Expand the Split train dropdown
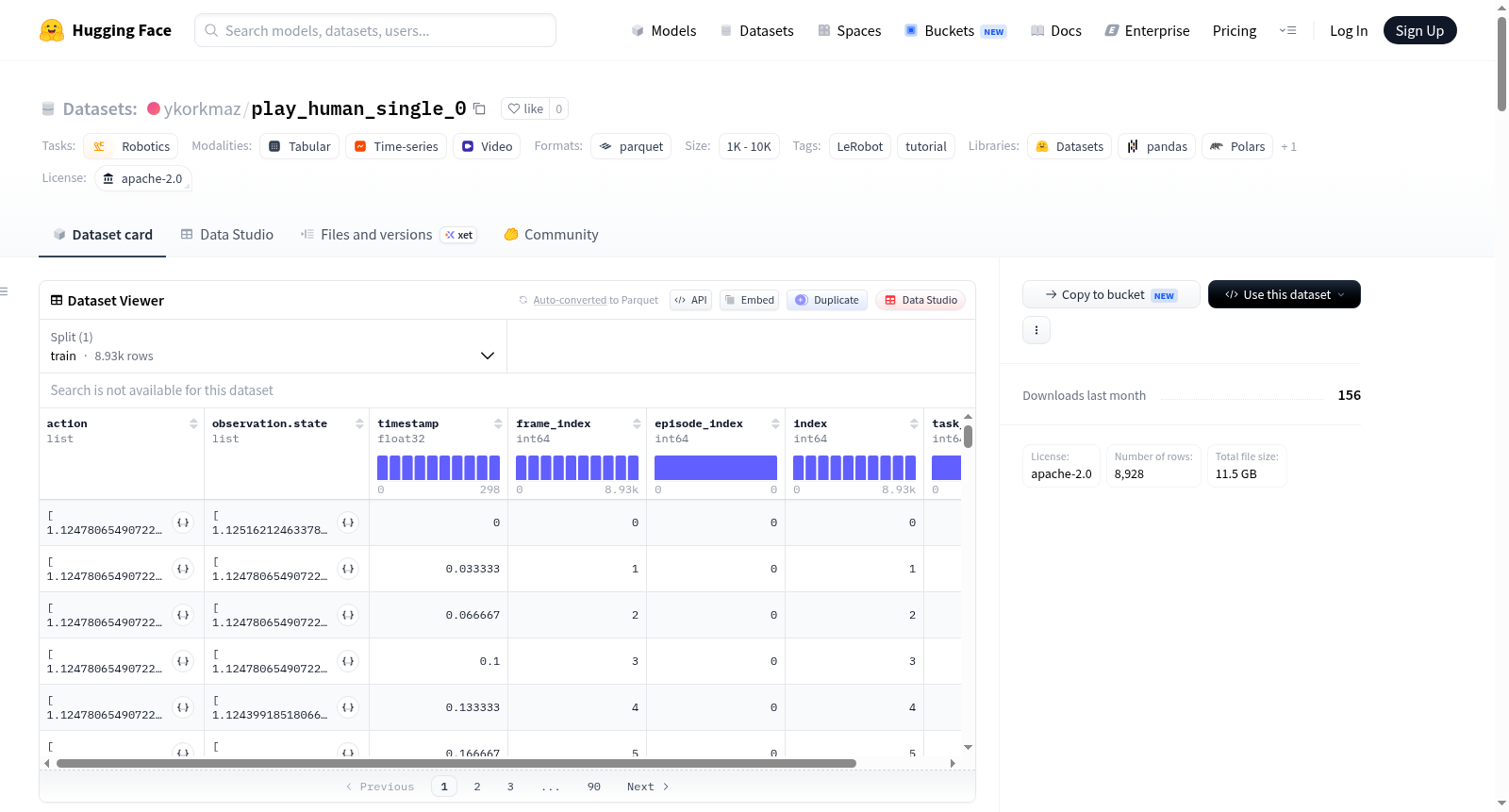Viewport: 1509px width, 812px height. 273,346
